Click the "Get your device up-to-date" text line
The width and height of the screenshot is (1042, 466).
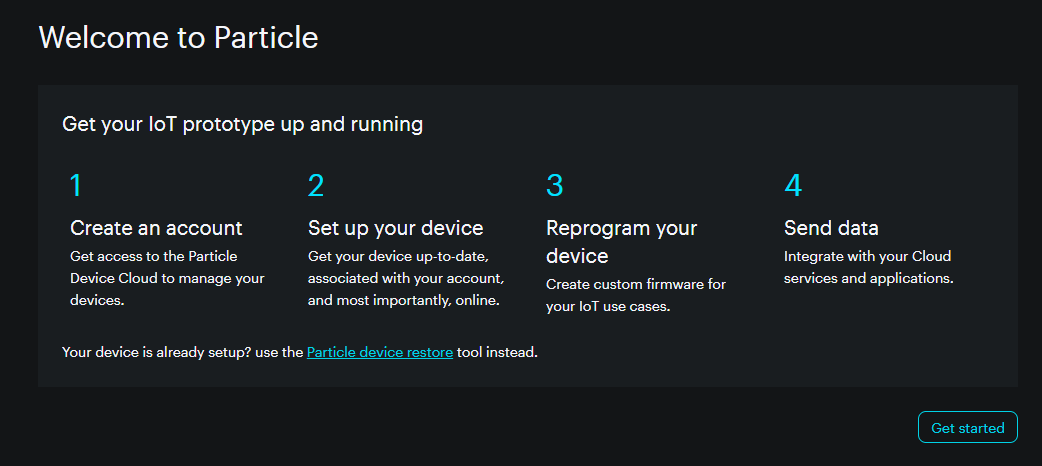pyautogui.click(x=398, y=257)
